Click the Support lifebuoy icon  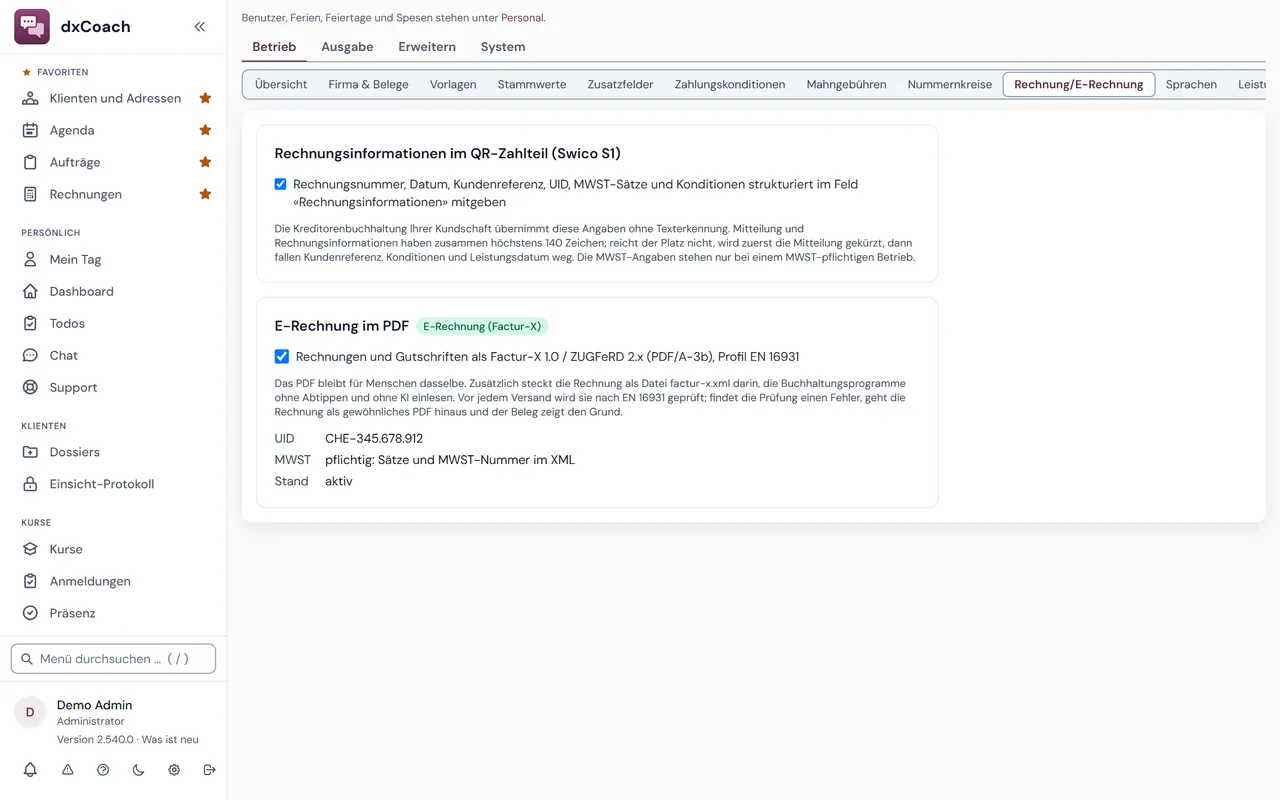tap(30, 387)
